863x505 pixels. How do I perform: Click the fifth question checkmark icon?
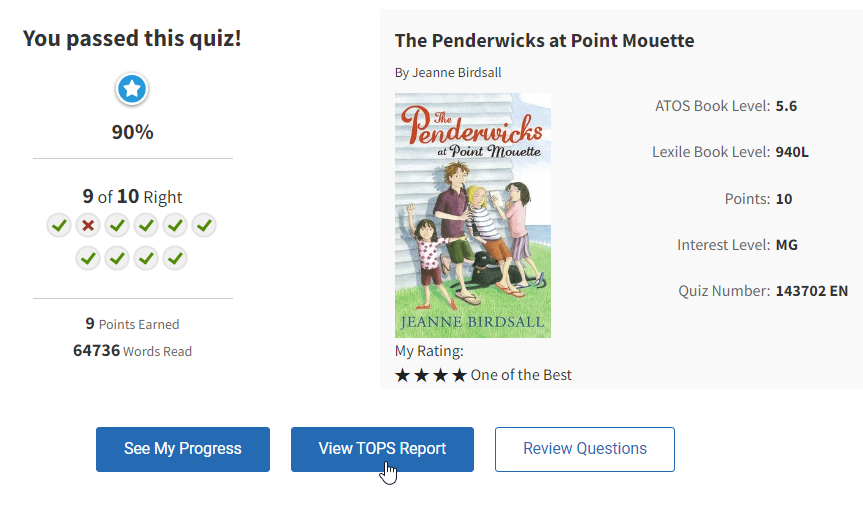click(x=175, y=225)
